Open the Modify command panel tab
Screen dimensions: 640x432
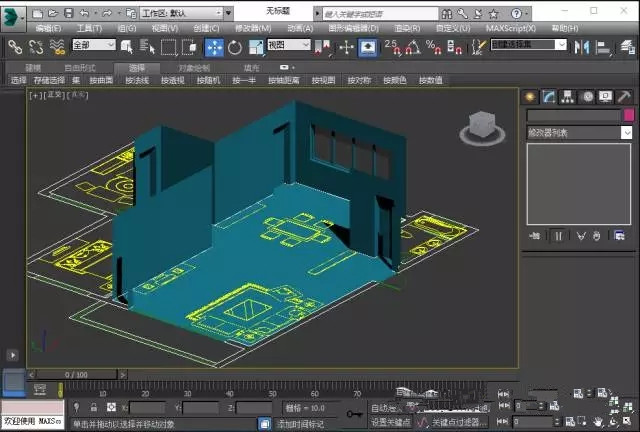pyautogui.click(x=549, y=97)
